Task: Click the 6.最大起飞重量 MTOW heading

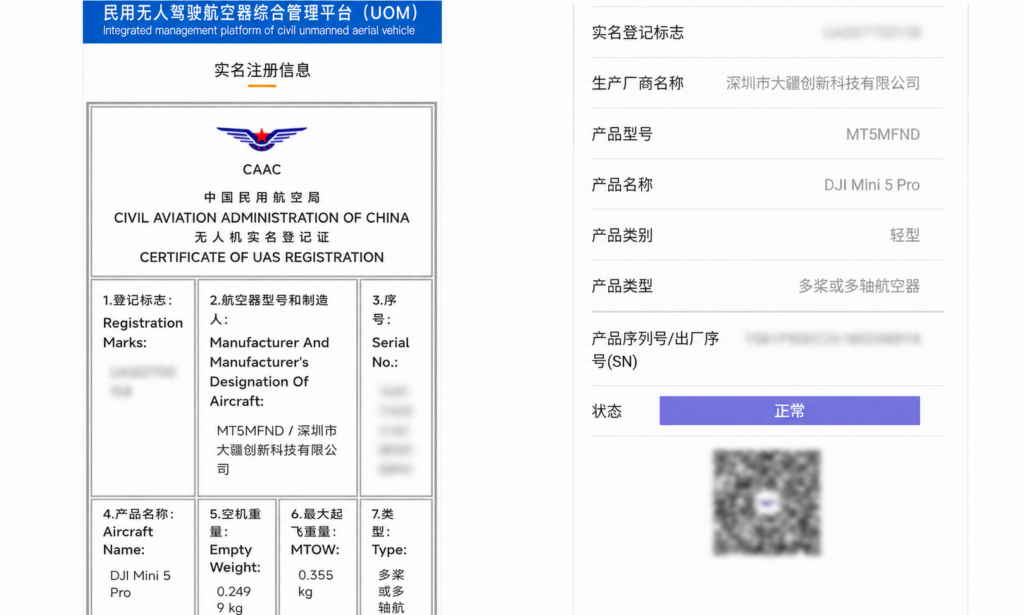Action: click(317, 531)
